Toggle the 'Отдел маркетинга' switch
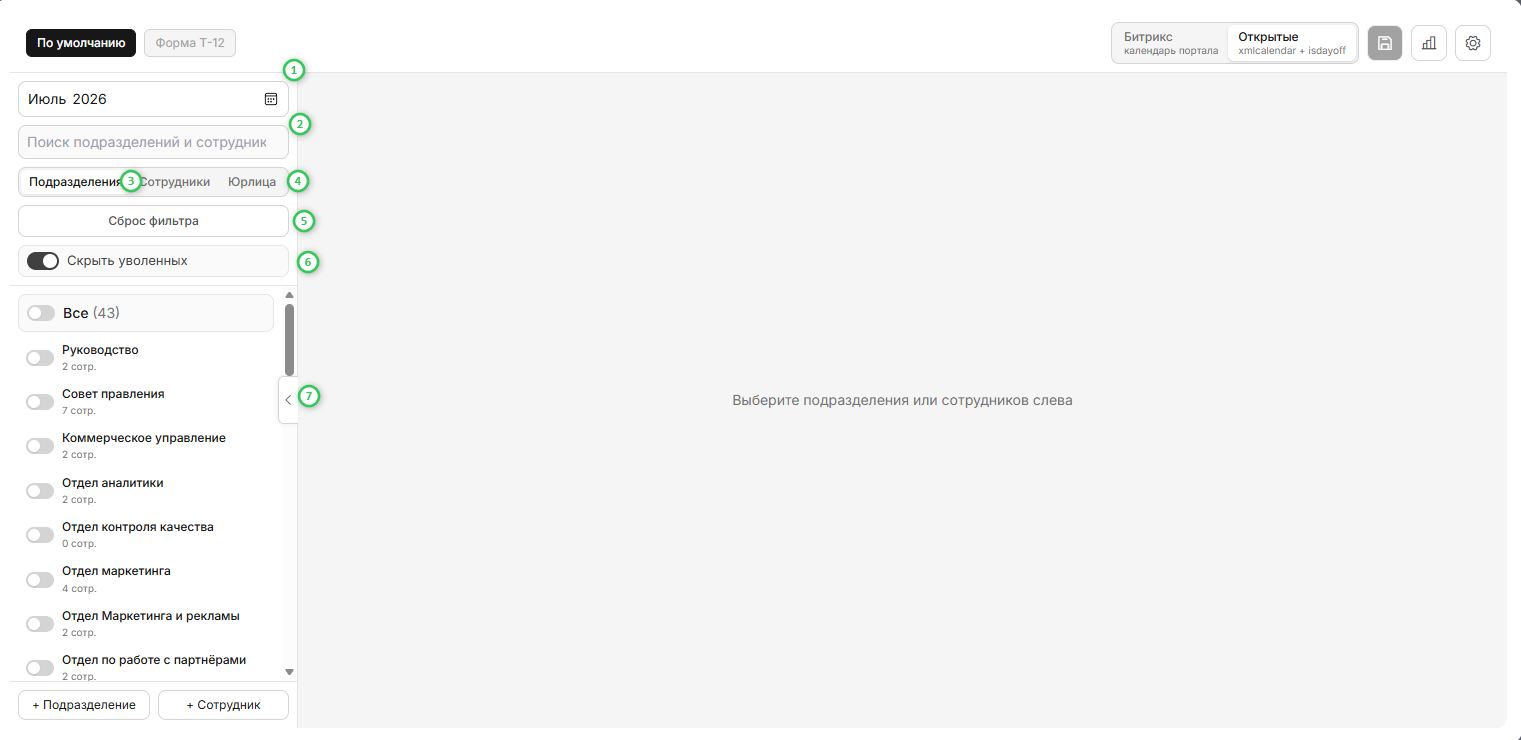The width and height of the screenshot is (1521, 740). click(40, 579)
